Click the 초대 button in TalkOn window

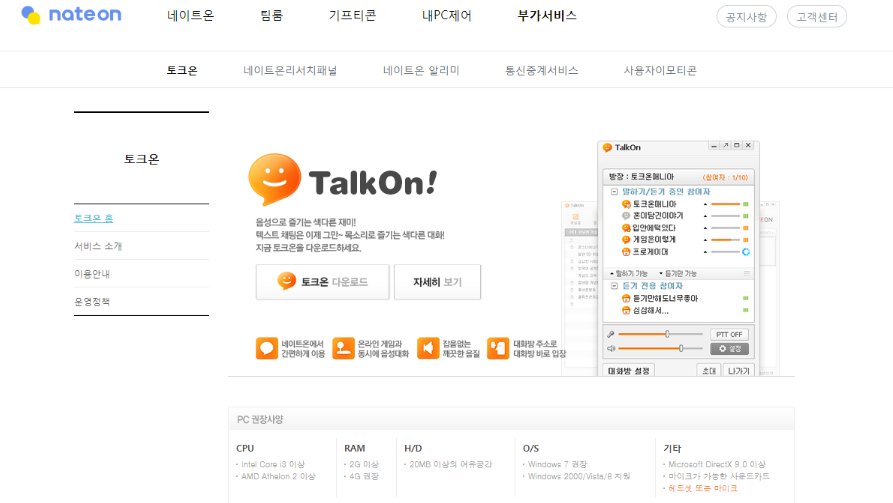point(709,371)
